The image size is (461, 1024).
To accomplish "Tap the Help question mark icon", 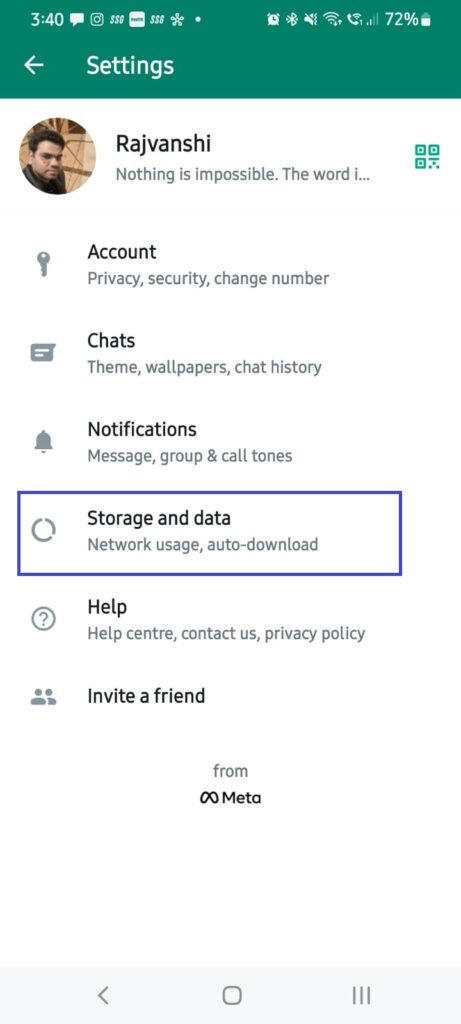I will tap(44, 619).
